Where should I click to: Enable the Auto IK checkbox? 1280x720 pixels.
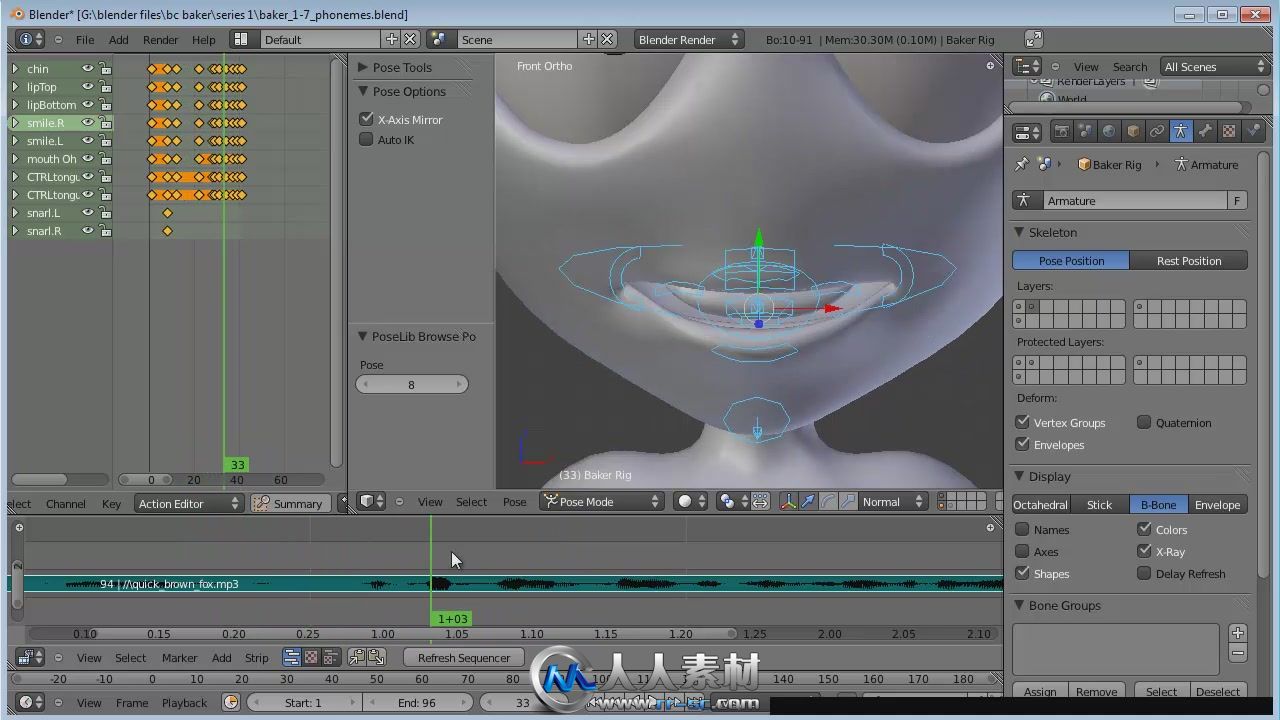coord(366,140)
